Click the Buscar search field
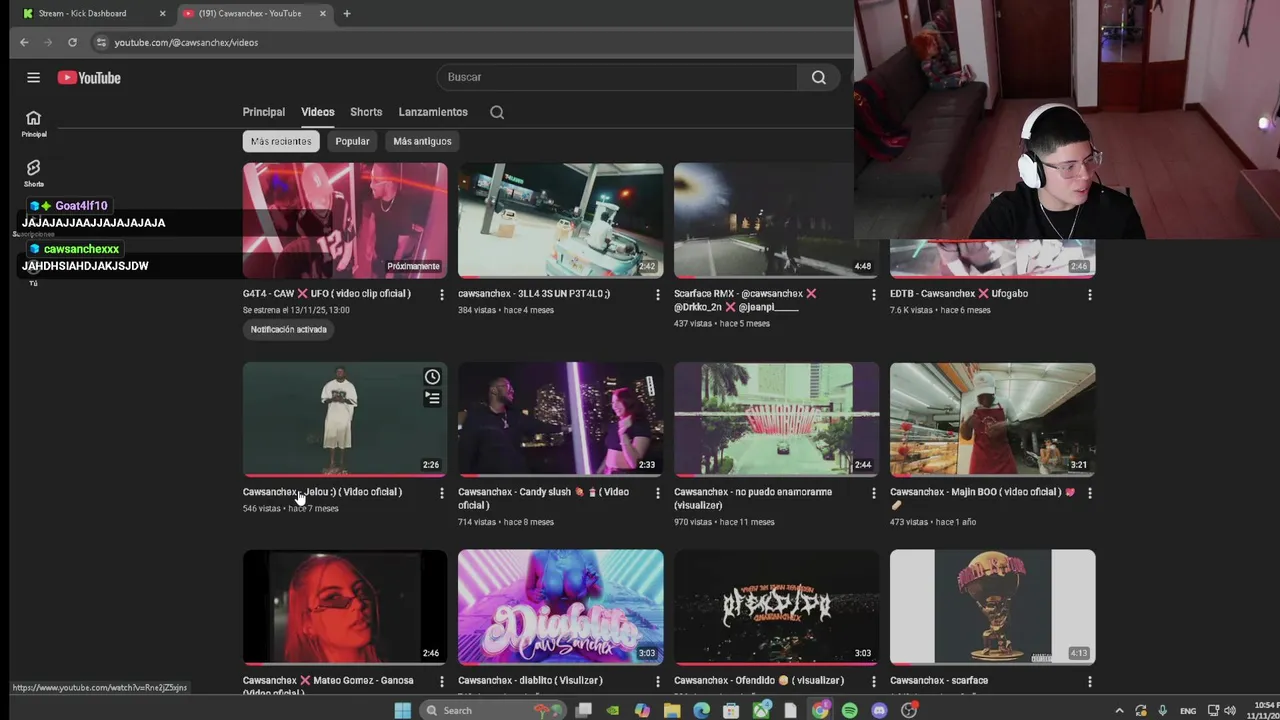 (617, 77)
